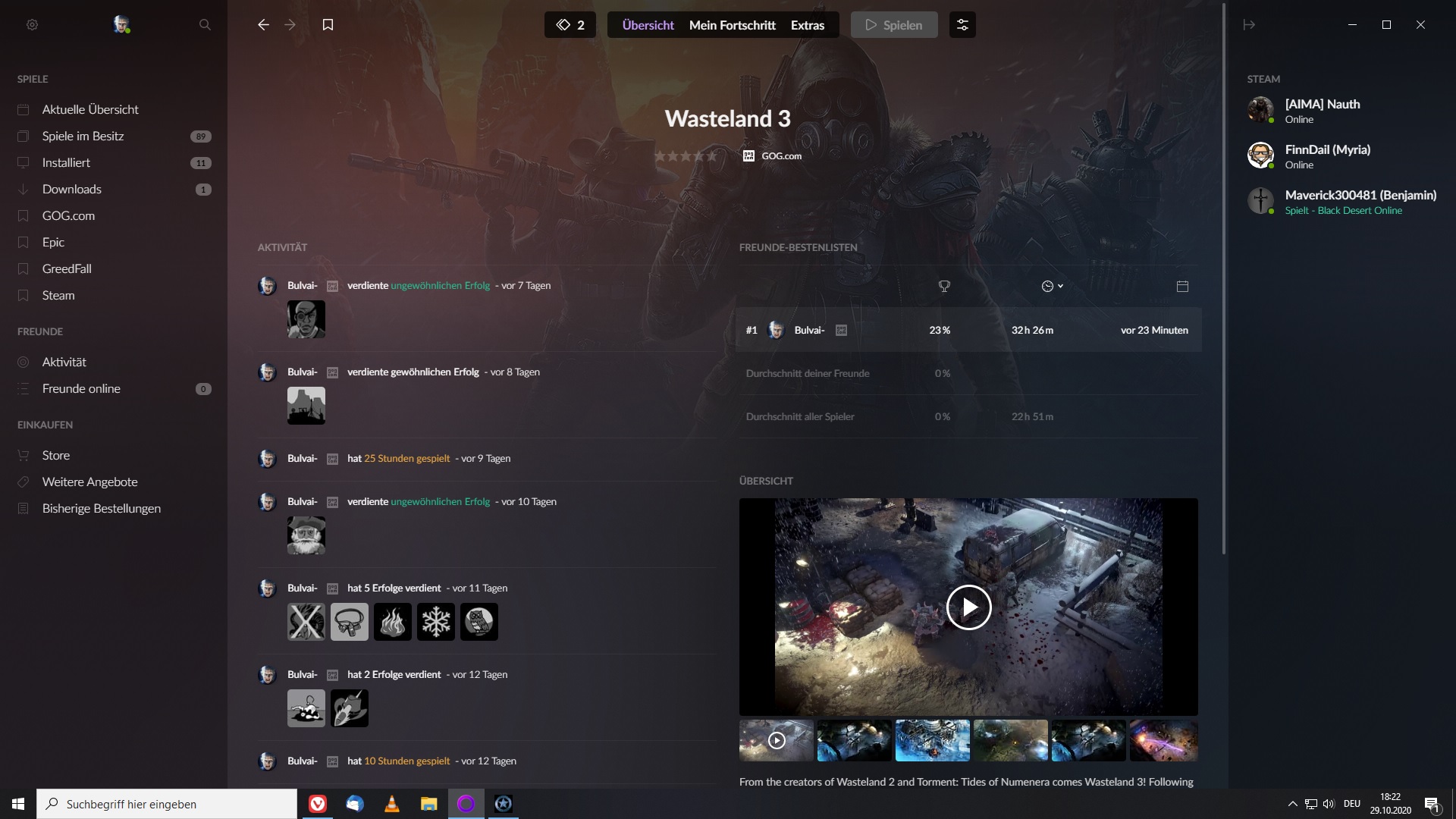The width and height of the screenshot is (1456, 819).
Task: Click the GOG.com platform label under title
Action: click(772, 156)
